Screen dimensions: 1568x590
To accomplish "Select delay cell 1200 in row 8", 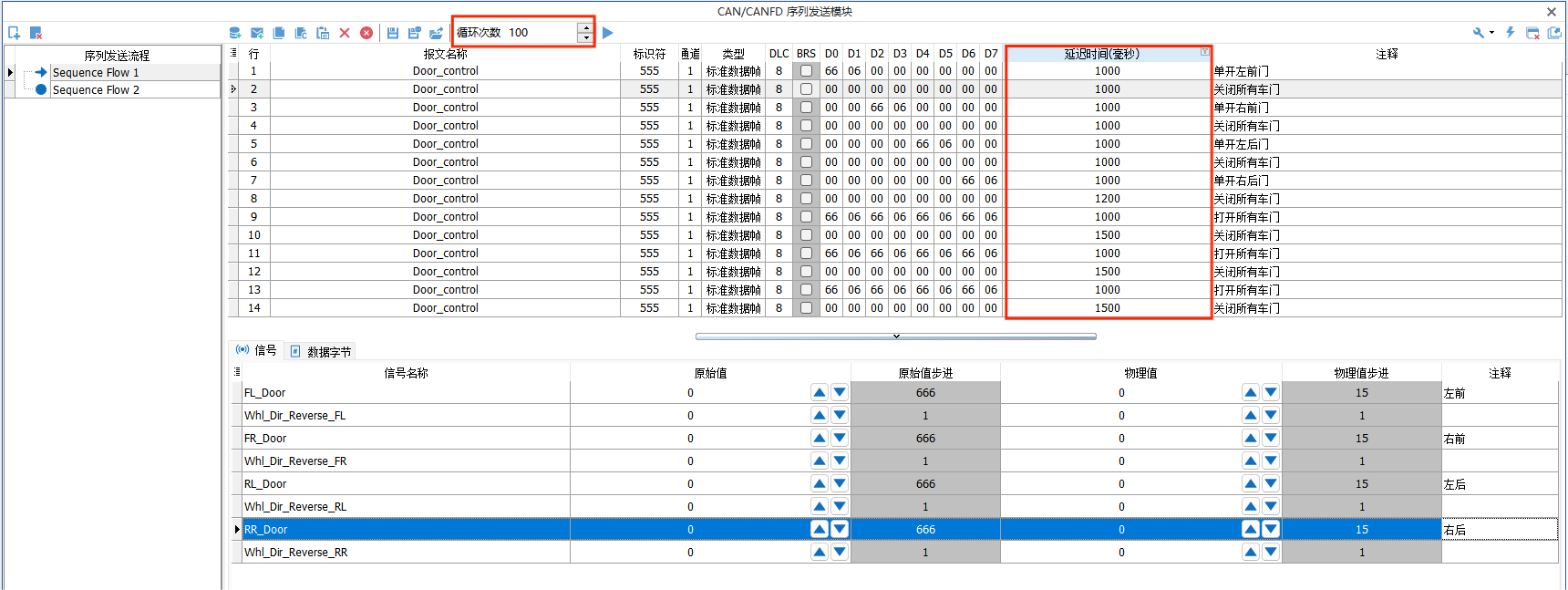I will click(1108, 199).
